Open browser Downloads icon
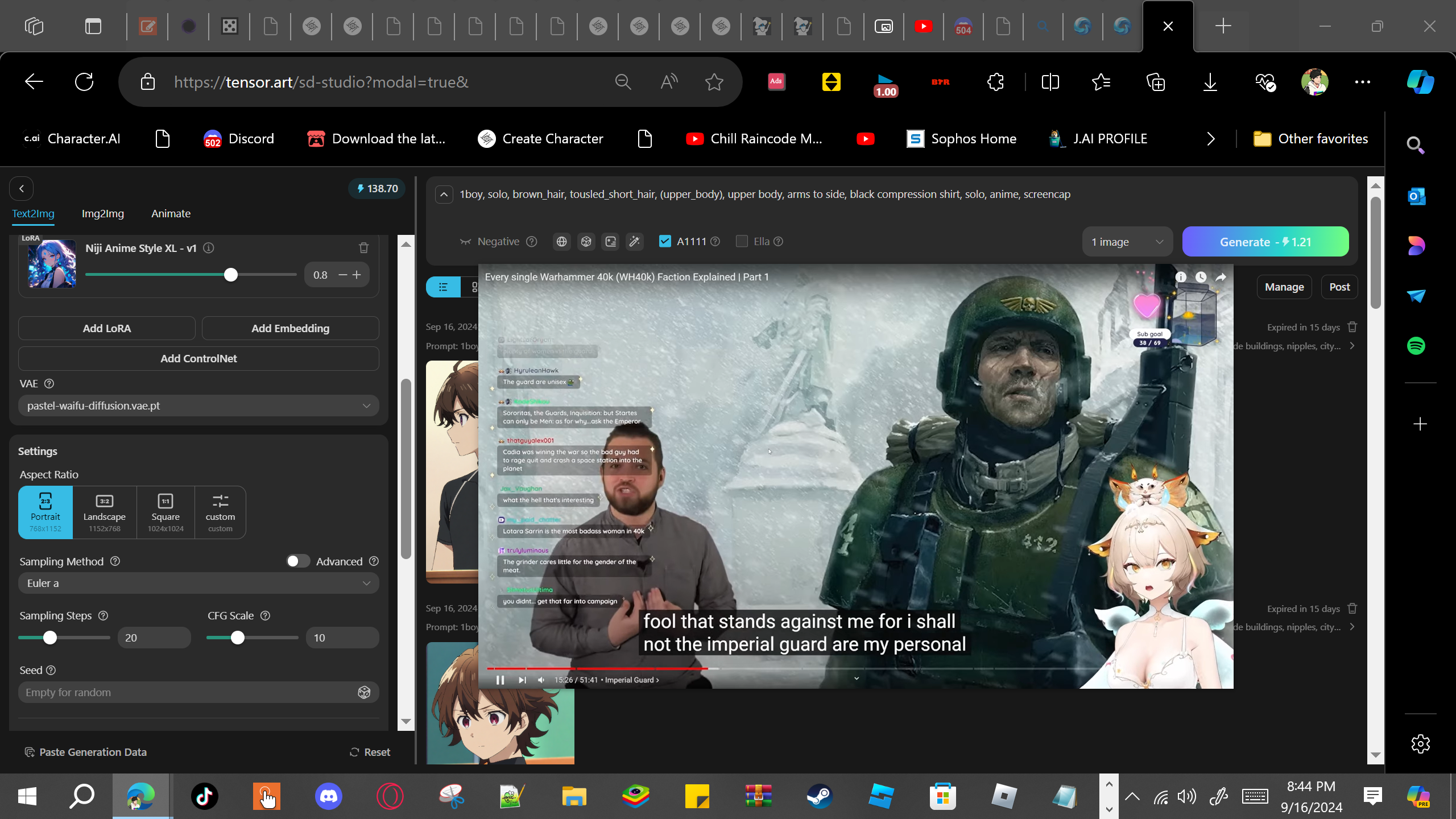This screenshot has width=1456, height=819. coord(1210,82)
